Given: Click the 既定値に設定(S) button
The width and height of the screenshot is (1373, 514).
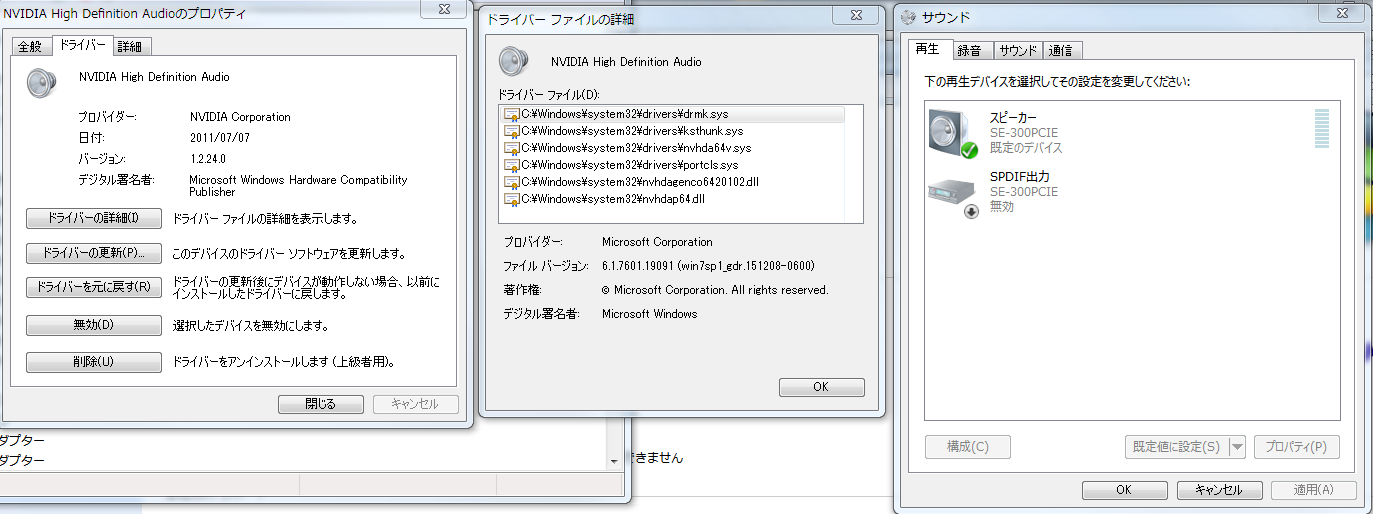Looking at the screenshot, I should coord(1175,447).
